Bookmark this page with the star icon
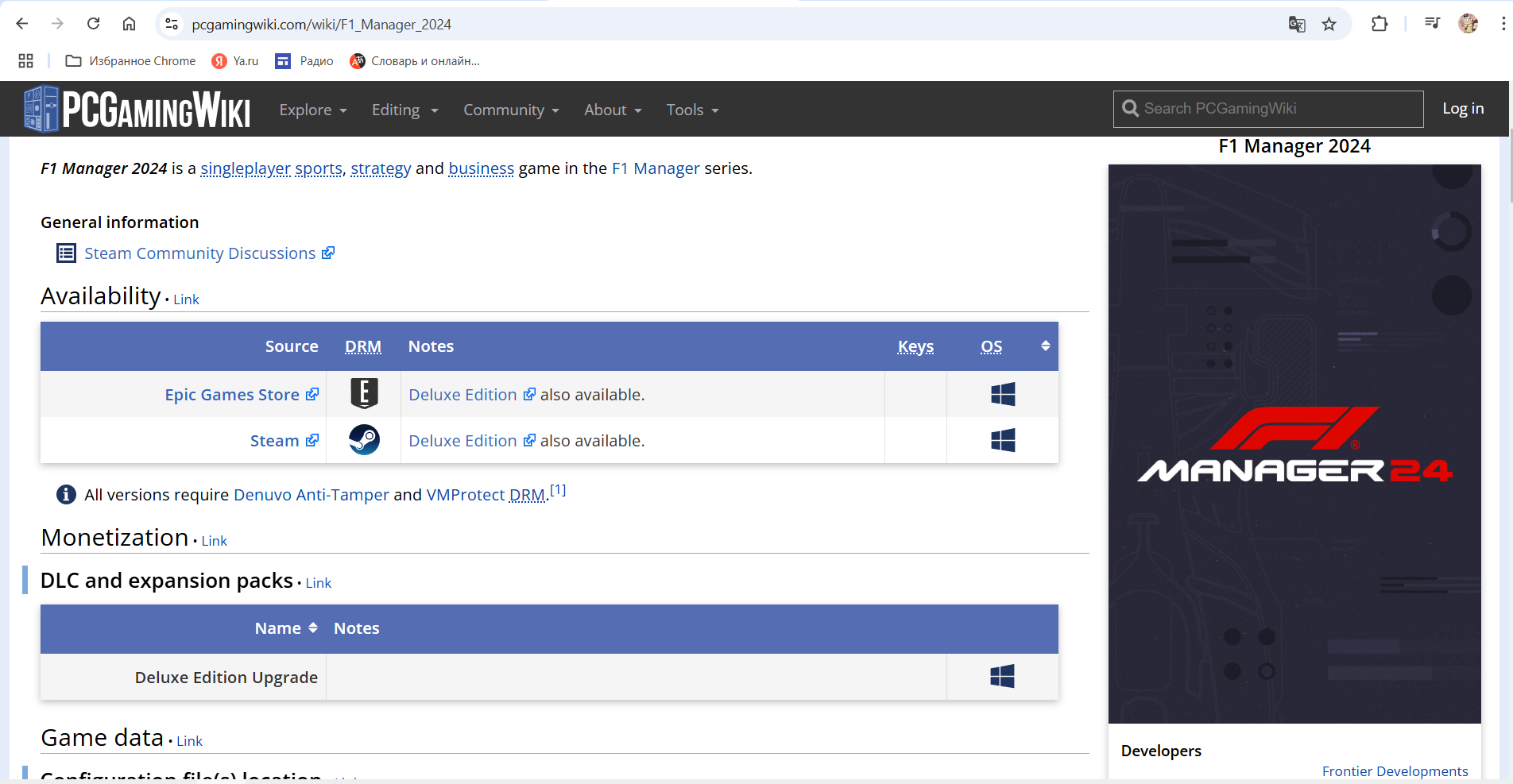This screenshot has width=1513, height=784. [x=1329, y=25]
